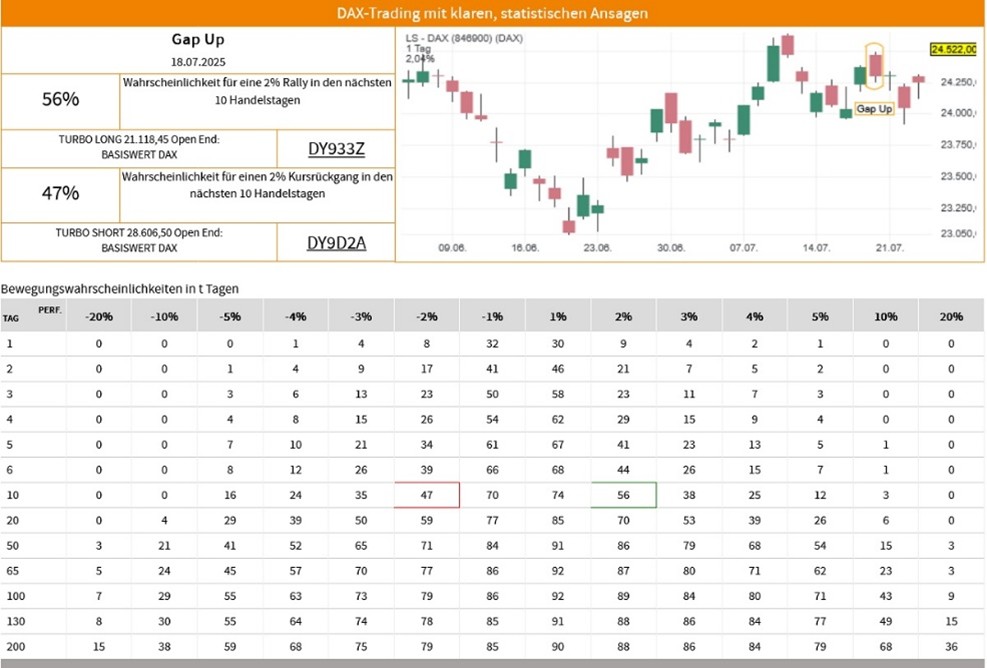Click the LS - DAX (846900) chart title
The image size is (987, 668).
(464, 38)
